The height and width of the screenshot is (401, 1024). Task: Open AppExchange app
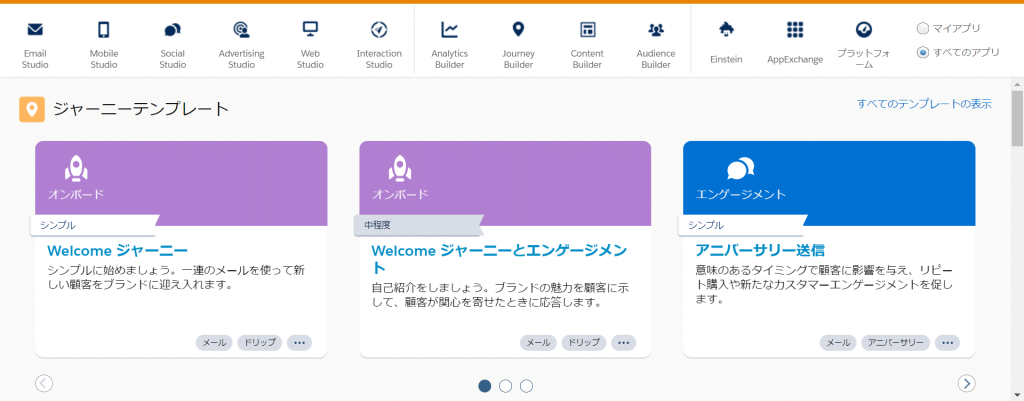pos(795,42)
